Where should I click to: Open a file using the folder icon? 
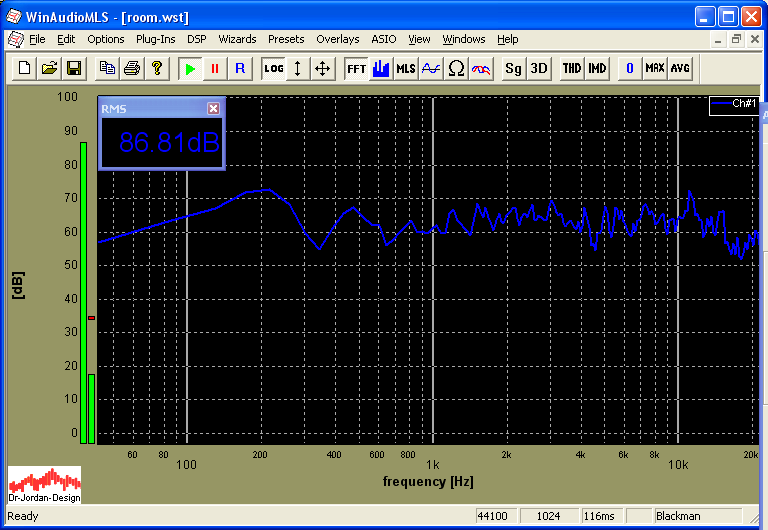click(48, 69)
